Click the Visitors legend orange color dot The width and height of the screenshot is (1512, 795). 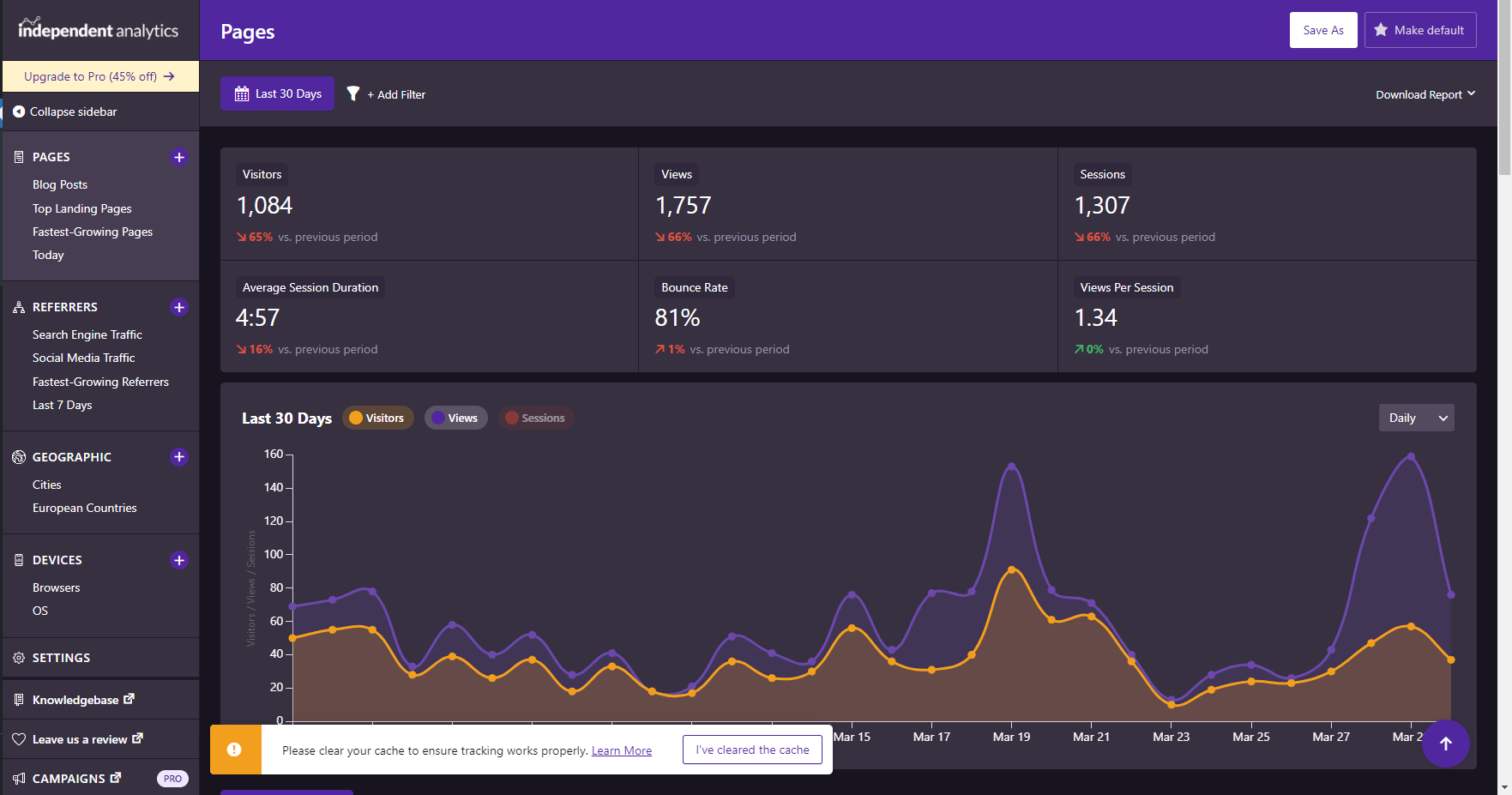(x=356, y=418)
